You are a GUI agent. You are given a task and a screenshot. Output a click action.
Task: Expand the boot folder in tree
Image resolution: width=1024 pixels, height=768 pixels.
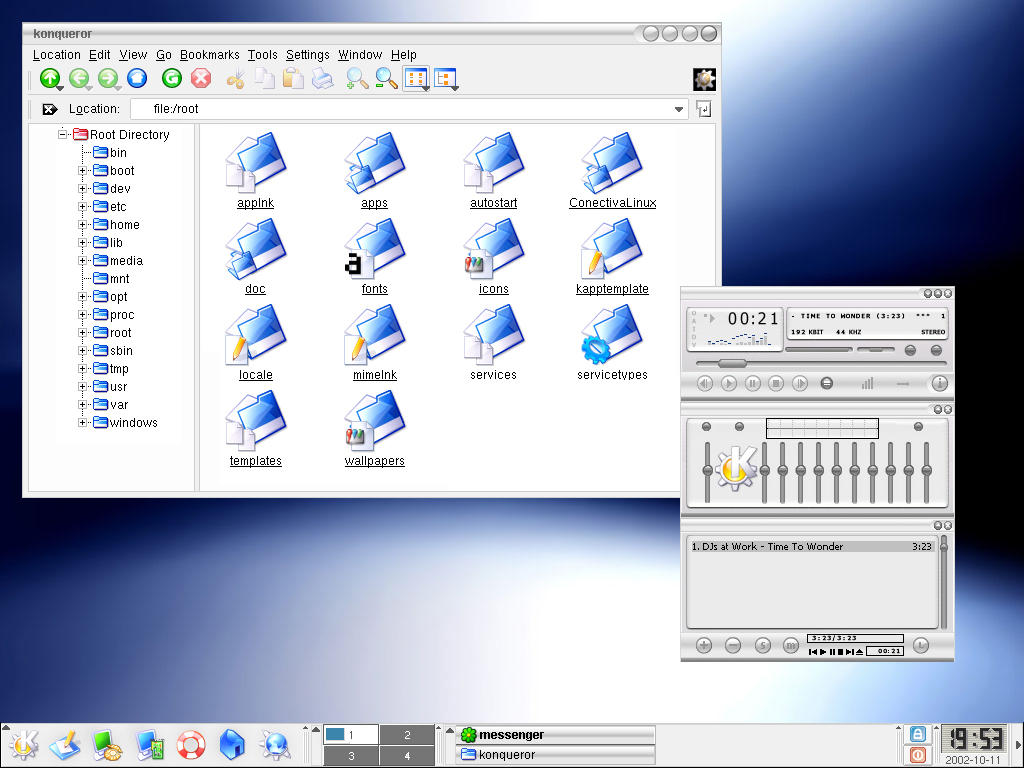click(x=82, y=170)
